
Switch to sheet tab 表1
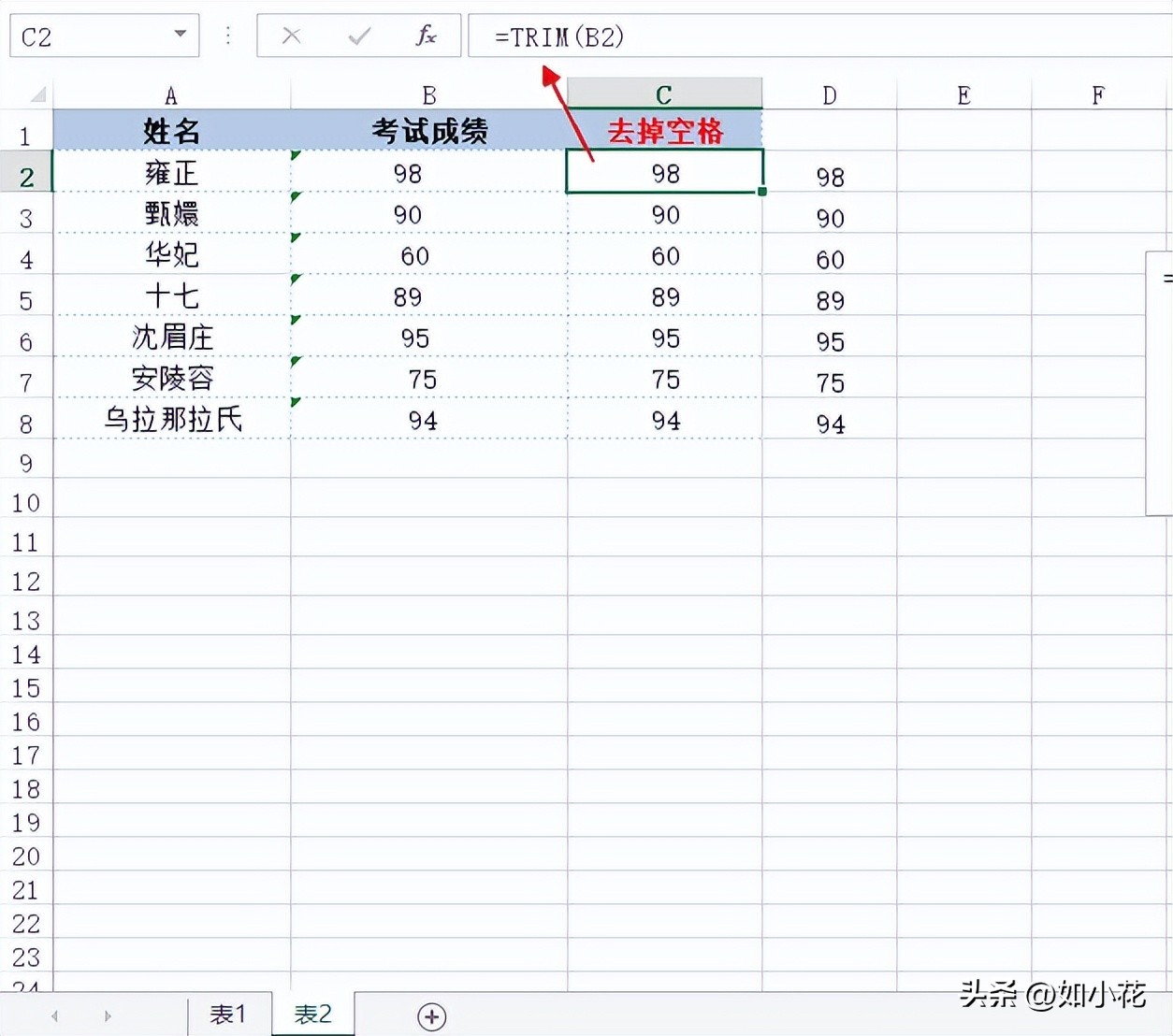click(x=228, y=1014)
